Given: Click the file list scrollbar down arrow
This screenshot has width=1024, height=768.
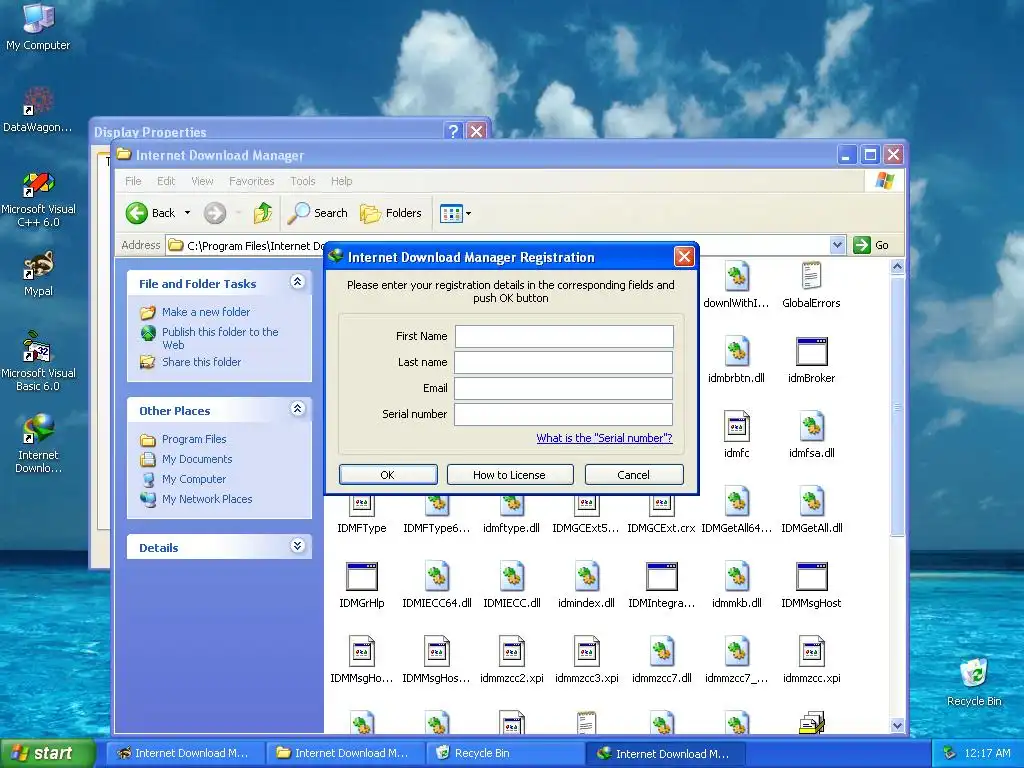Looking at the screenshot, I should (897, 725).
